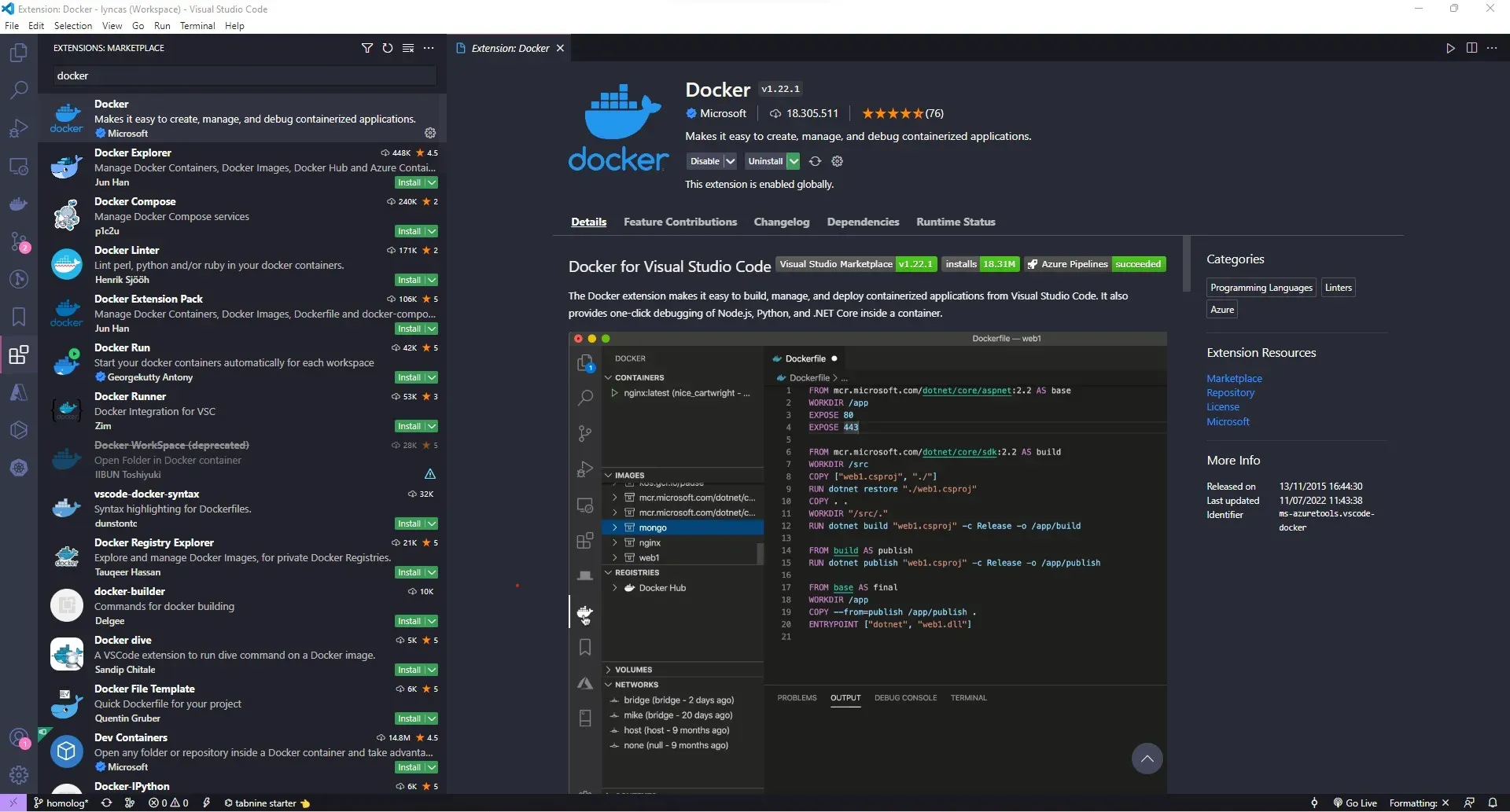The image size is (1510, 812).
Task: Open Manage gear at activity bar bottom
Action: [18, 776]
